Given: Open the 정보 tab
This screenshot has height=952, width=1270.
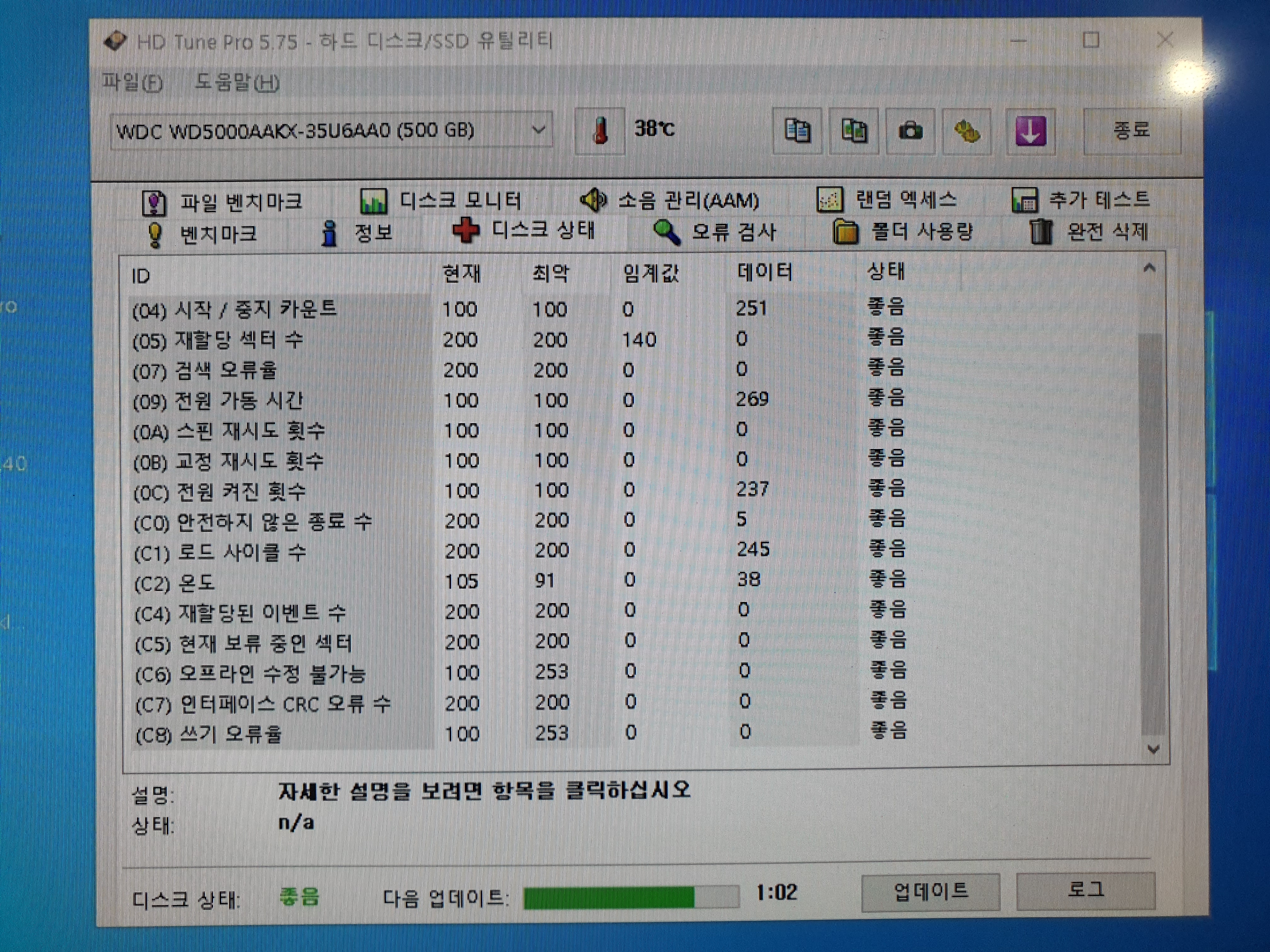Looking at the screenshot, I should [357, 233].
